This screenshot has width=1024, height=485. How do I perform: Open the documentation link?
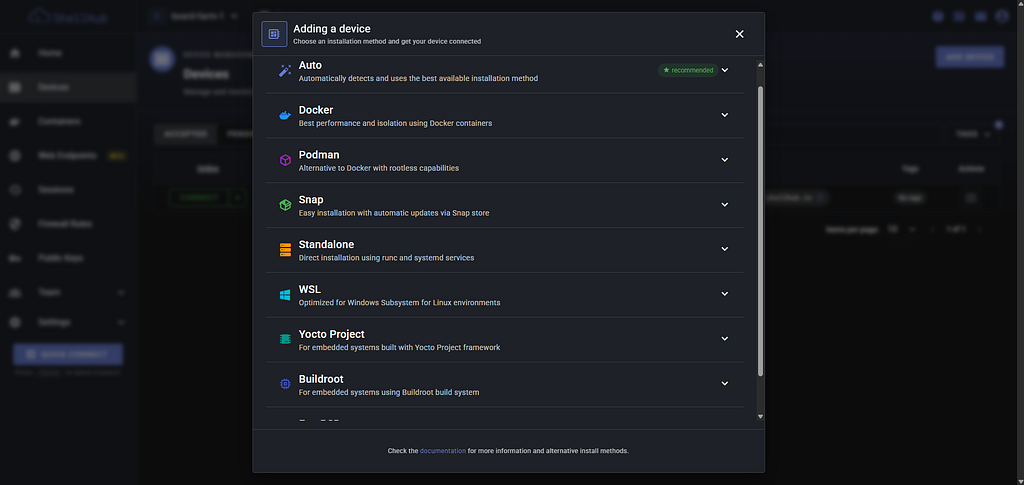click(443, 450)
